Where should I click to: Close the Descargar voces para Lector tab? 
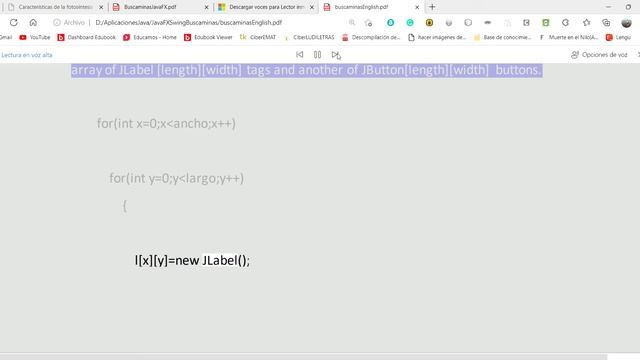311,7
